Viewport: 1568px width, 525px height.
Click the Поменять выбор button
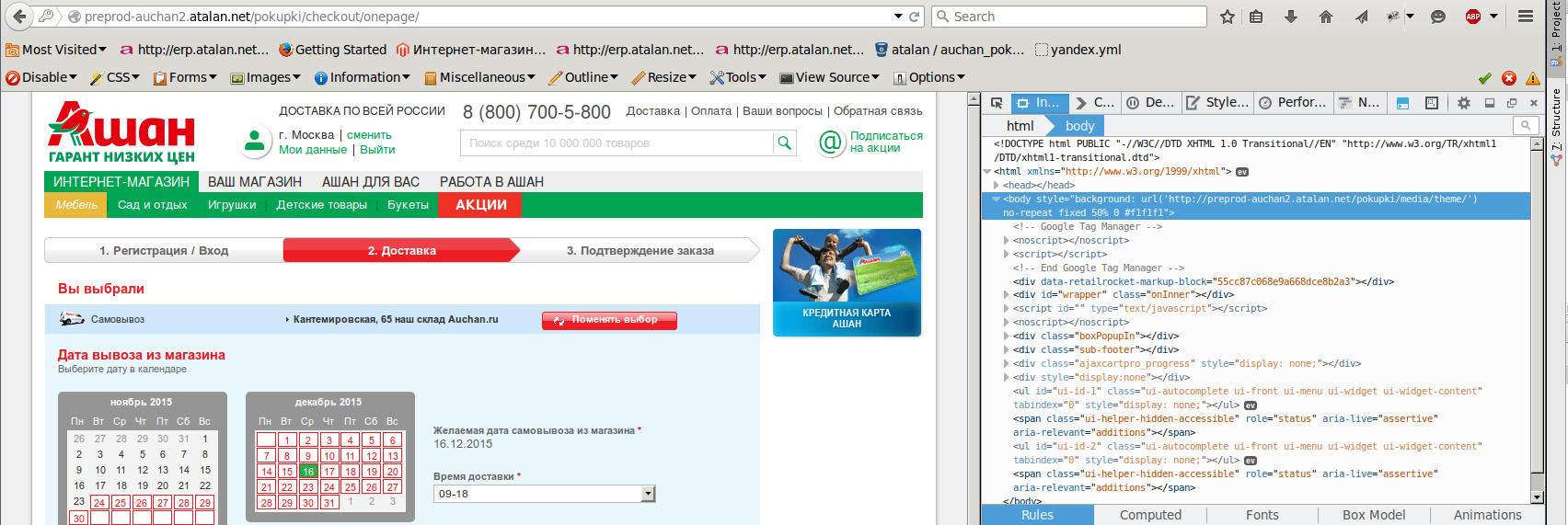coord(609,320)
